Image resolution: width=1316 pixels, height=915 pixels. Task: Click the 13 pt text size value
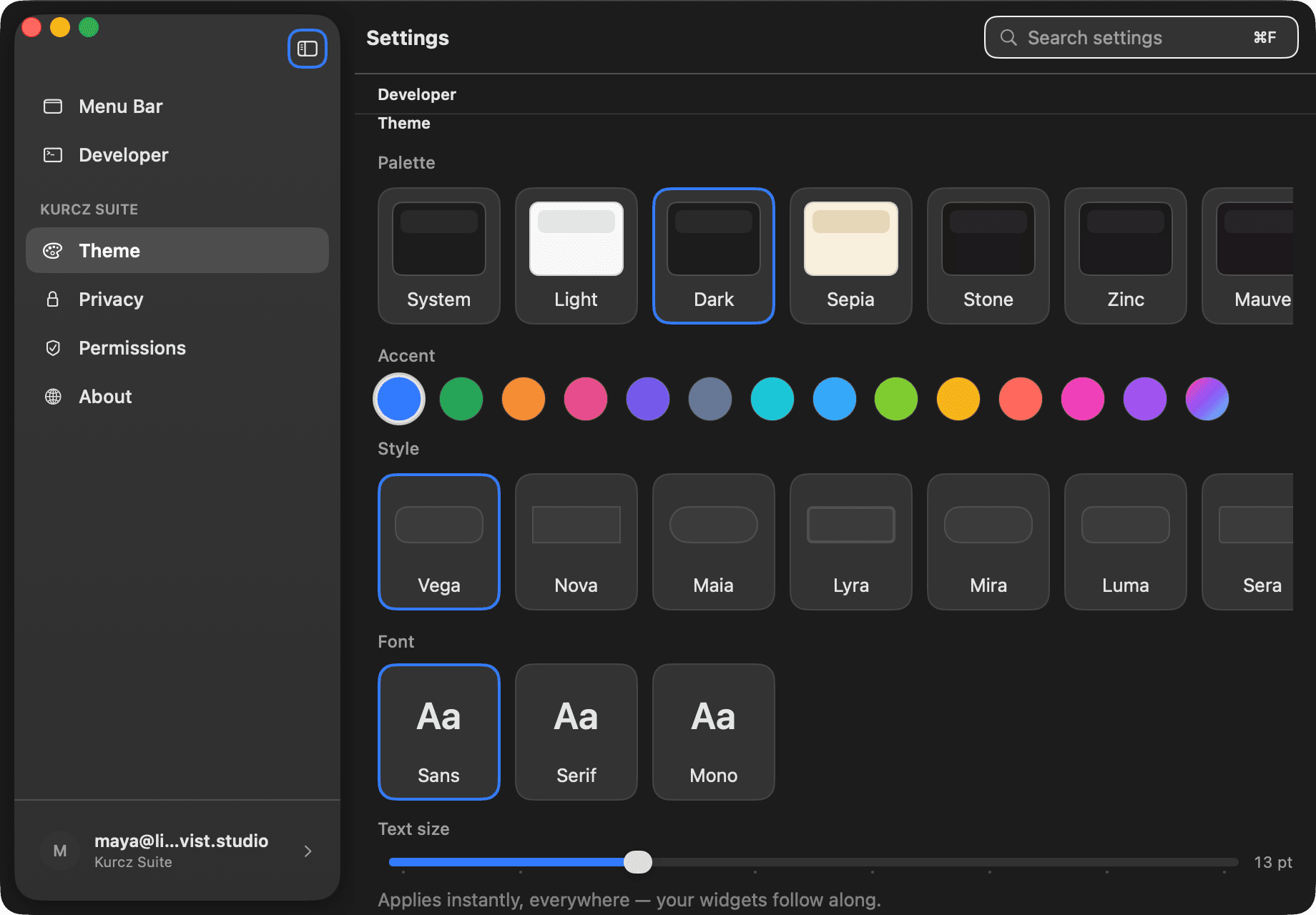click(1273, 862)
